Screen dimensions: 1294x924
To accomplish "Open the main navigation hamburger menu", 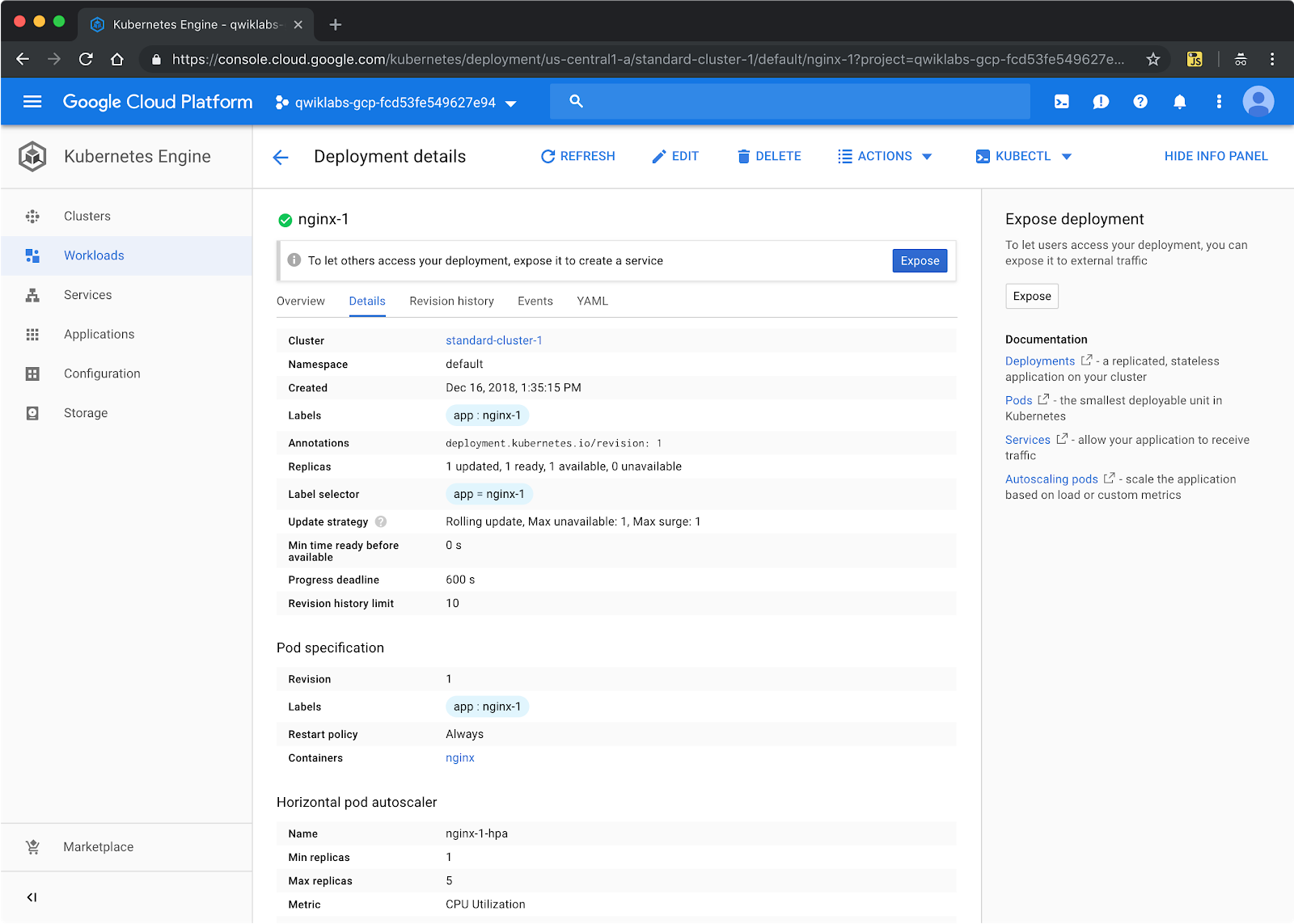I will 32,102.
